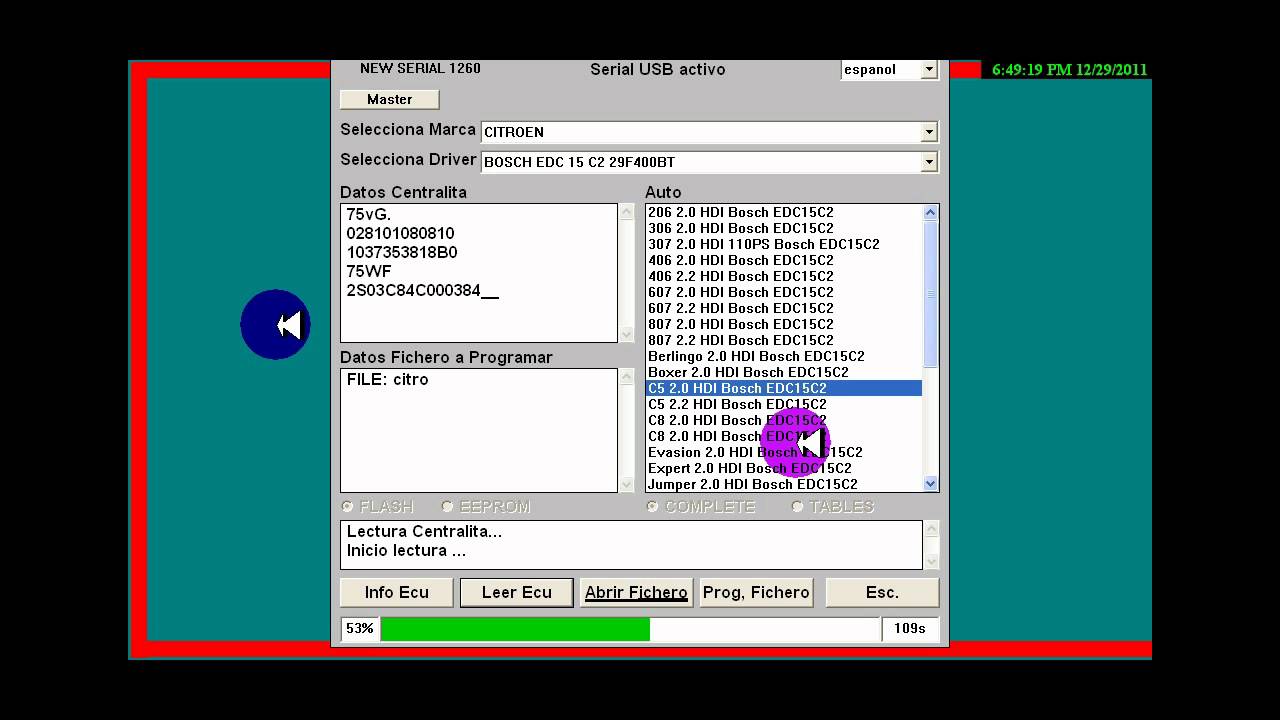
Task: Click up arrow of the log box scrollbar
Action: (932, 529)
